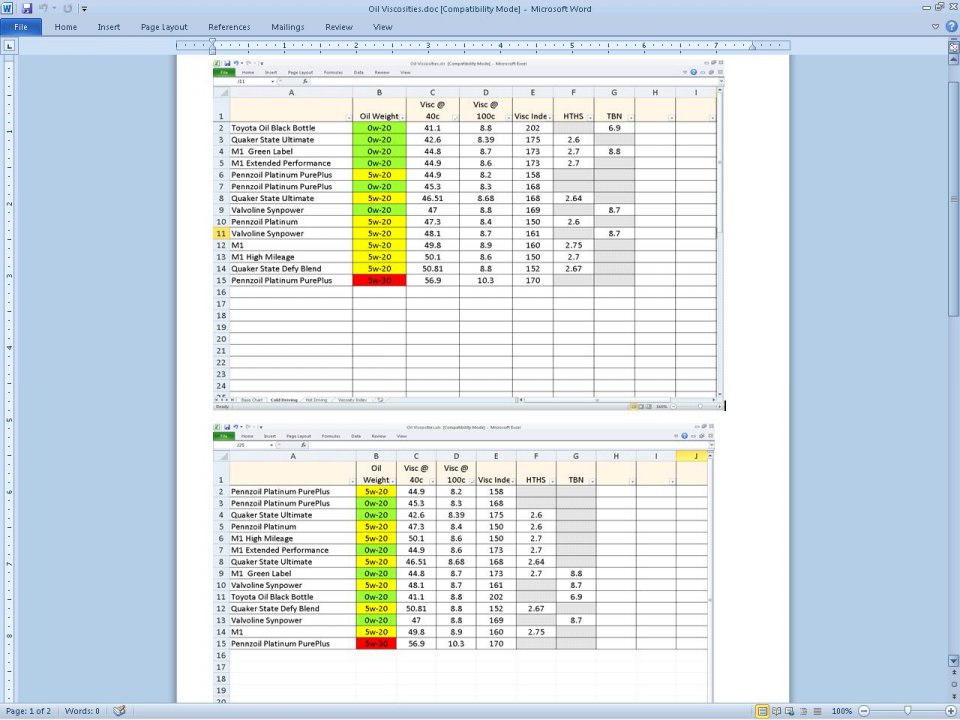The width and height of the screenshot is (960, 720).
Task: Click the Zoom Out minus button
Action: point(864,711)
